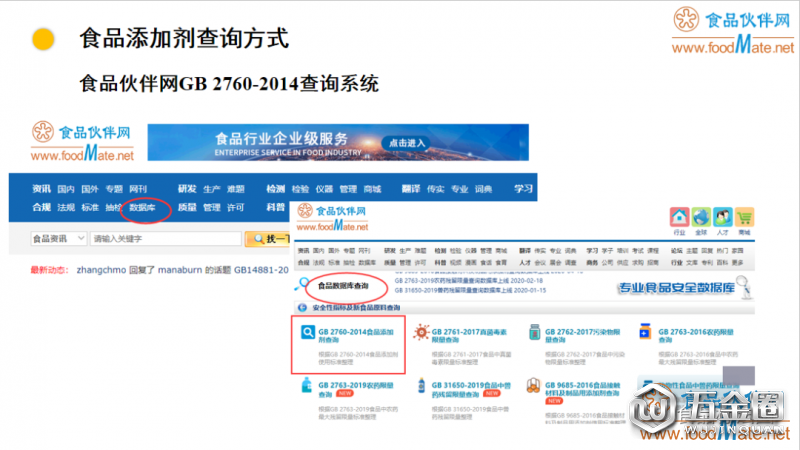Click the red house 行业 icon

coord(679,217)
